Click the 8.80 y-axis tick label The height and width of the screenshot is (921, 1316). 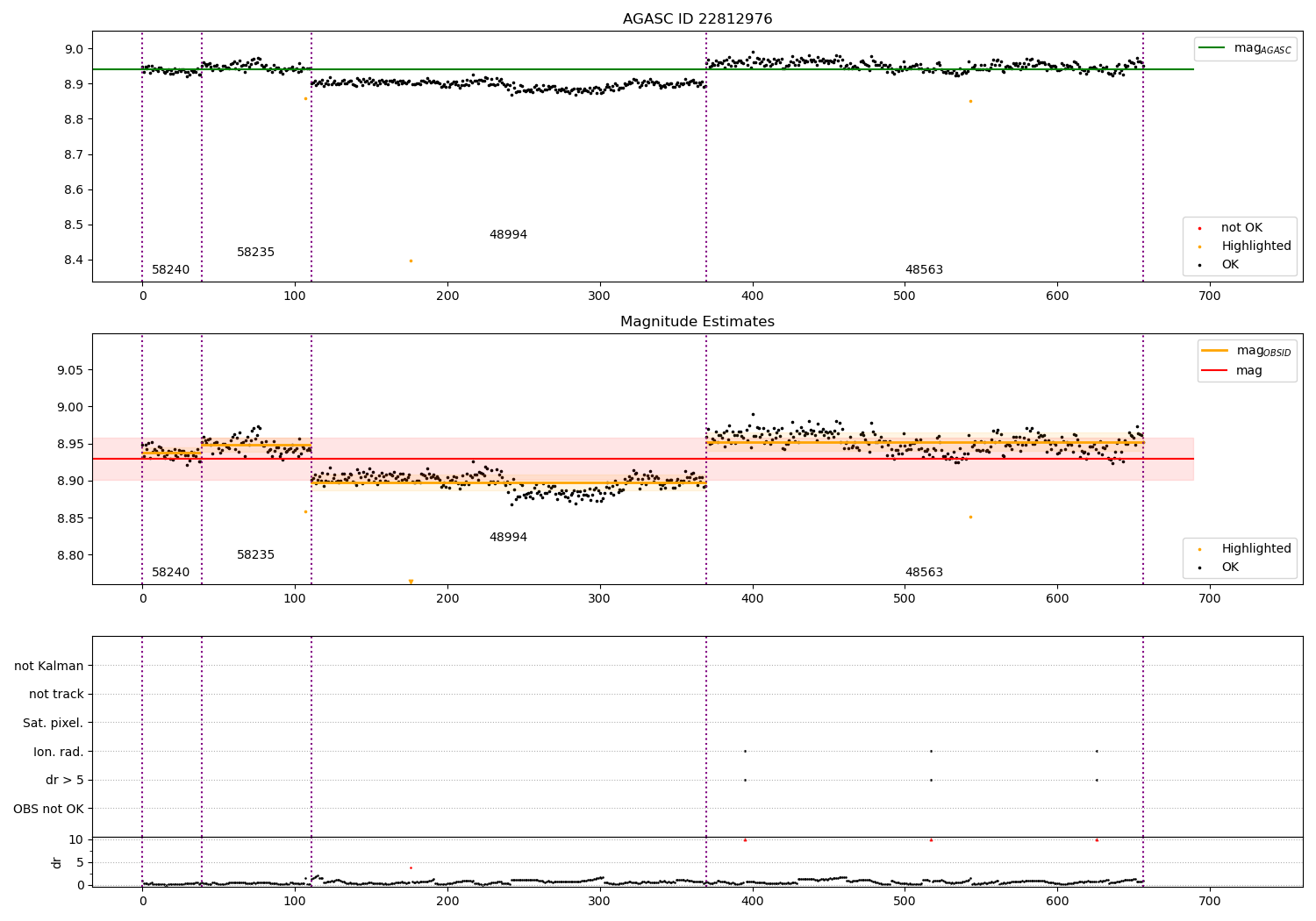coord(71,556)
